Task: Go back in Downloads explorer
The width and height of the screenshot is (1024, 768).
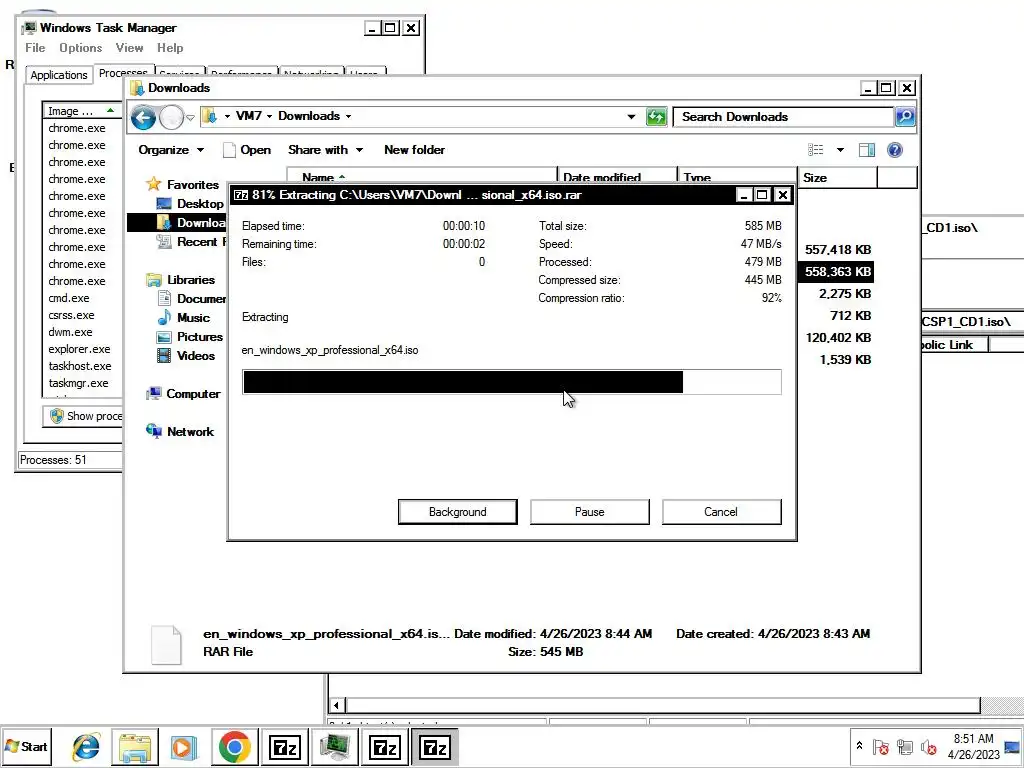Action: pos(143,118)
